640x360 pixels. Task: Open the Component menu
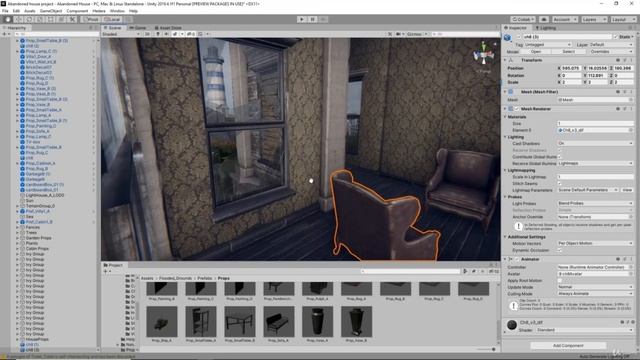pyautogui.click(x=77, y=11)
